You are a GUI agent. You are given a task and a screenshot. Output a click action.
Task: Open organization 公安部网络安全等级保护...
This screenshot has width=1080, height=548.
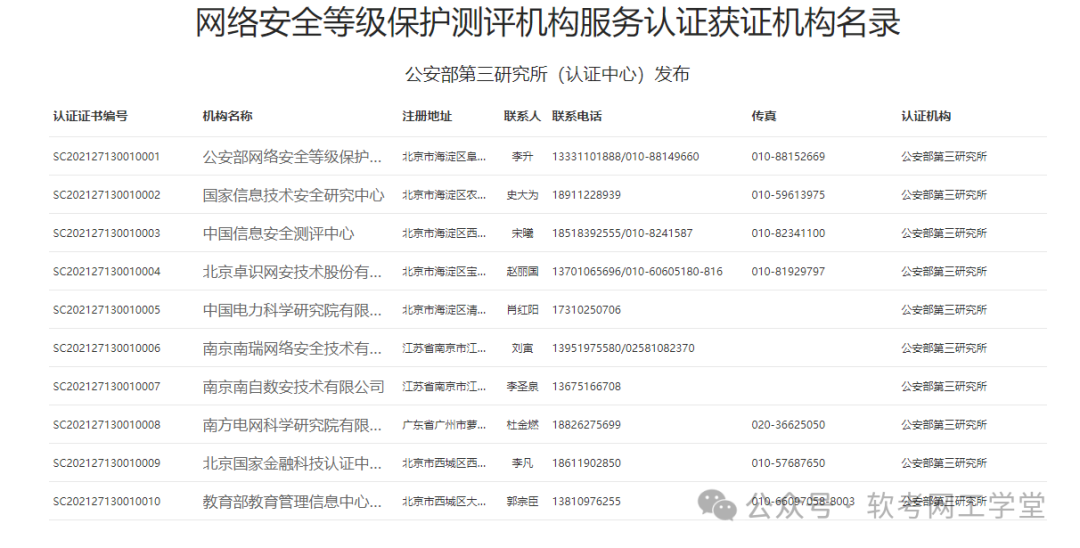tap(292, 157)
